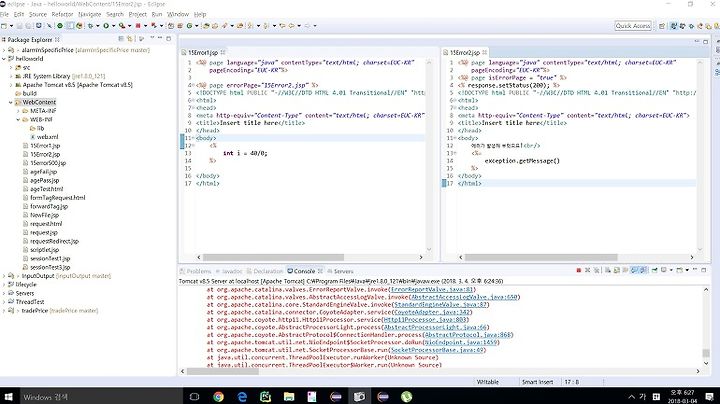Click Remove All Terminated Launches icon
Viewport: 720px width, 404px height.
pos(596,270)
